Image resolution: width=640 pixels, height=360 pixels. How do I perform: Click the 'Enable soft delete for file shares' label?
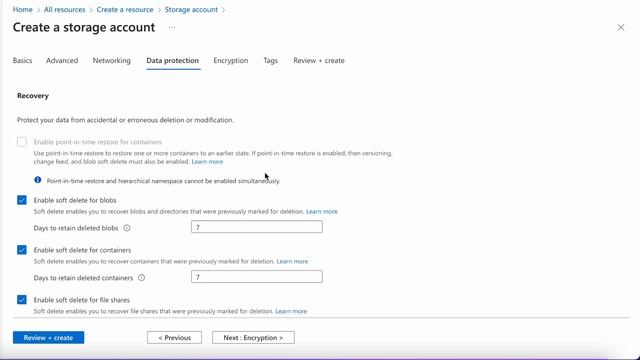coord(82,300)
